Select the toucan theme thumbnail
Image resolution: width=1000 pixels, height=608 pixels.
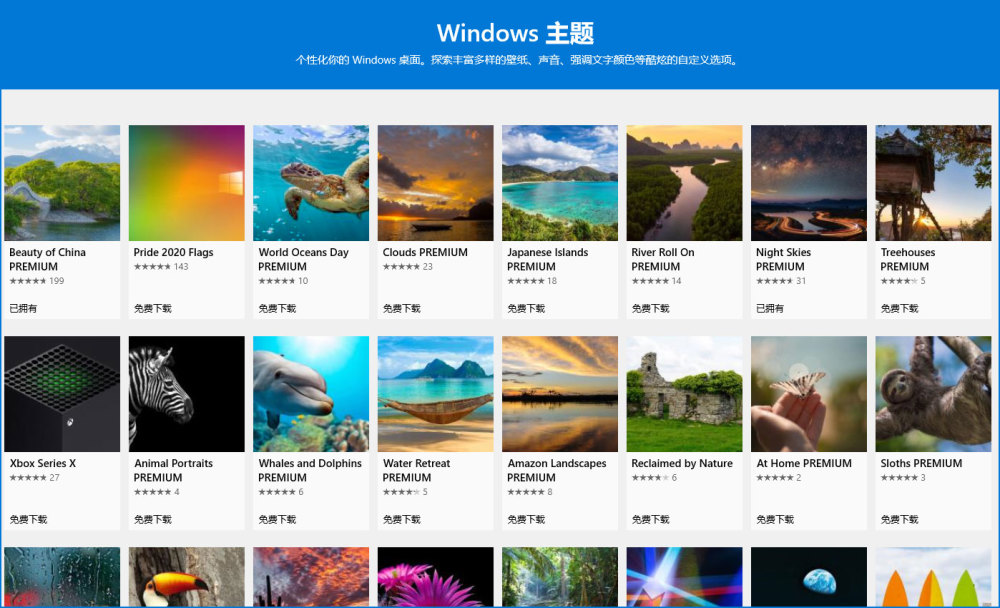click(x=186, y=577)
